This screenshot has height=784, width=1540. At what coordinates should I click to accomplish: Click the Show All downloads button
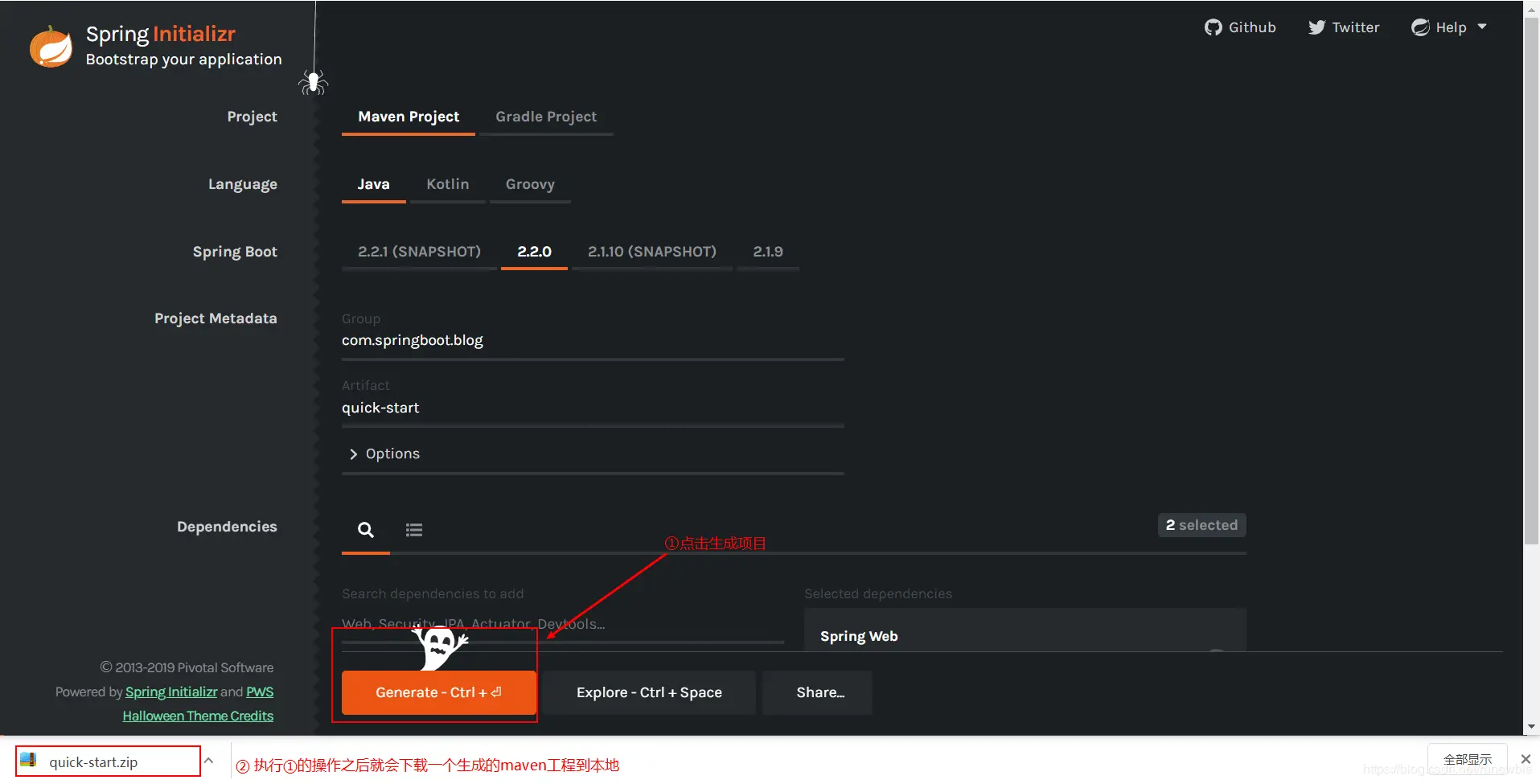(1468, 759)
